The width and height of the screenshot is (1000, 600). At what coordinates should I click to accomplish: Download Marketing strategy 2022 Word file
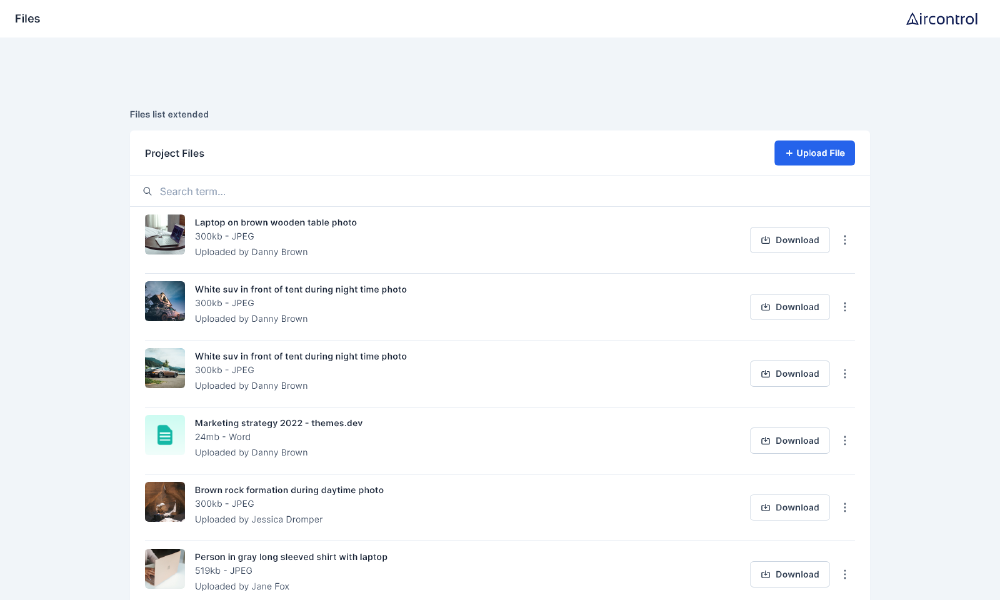point(789,441)
